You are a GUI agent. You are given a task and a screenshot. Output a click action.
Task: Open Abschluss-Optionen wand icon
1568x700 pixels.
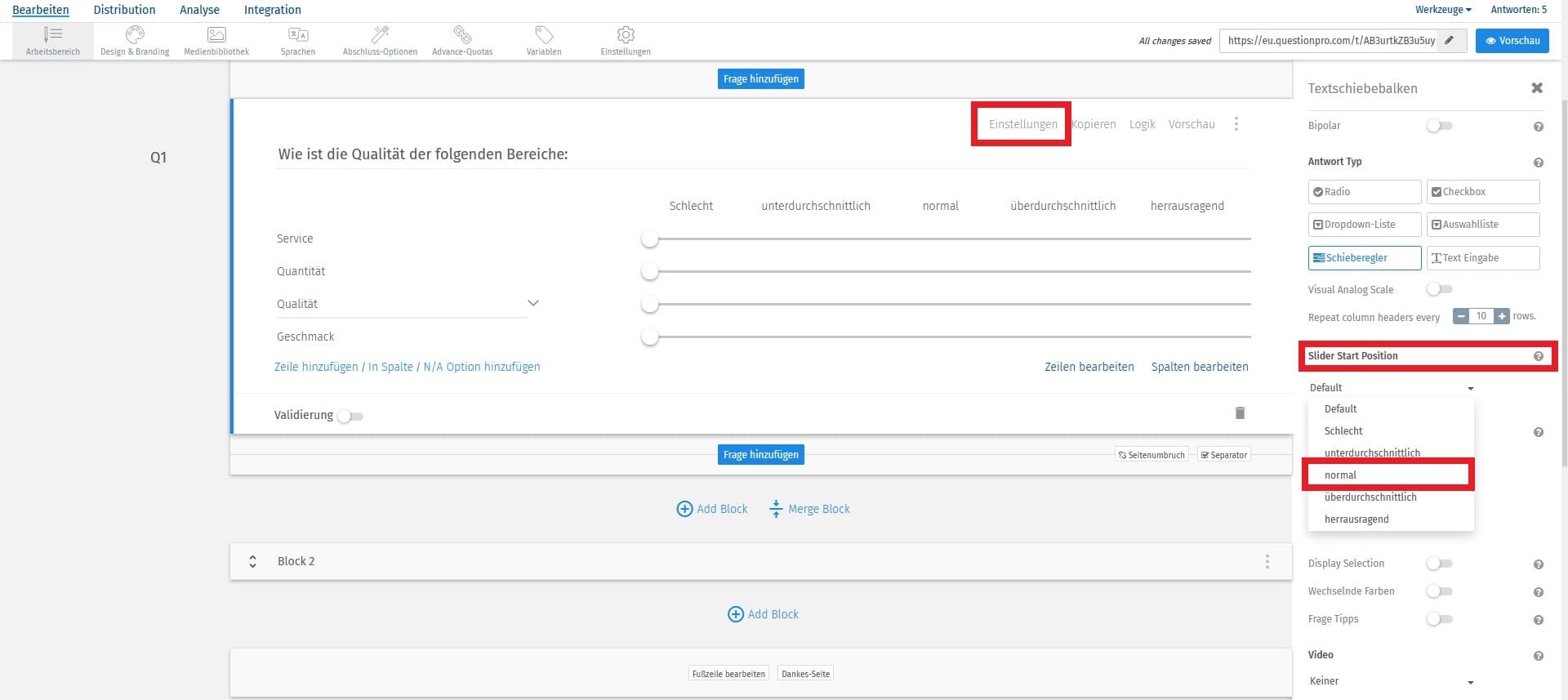click(x=380, y=34)
